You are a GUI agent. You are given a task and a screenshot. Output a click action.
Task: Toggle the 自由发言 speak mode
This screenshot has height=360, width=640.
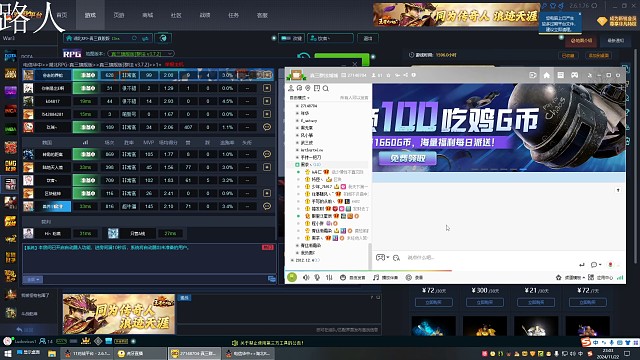click(353, 278)
